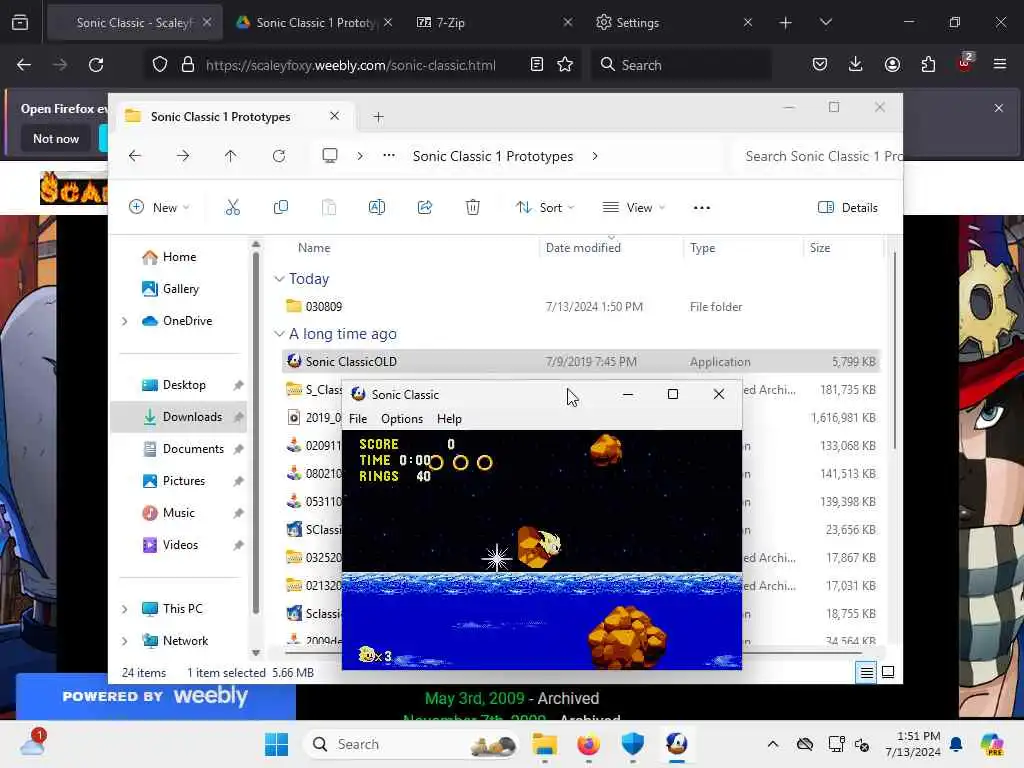Viewport: 1024px width, 768px height.
Task: Open Firefox list all tabs dropdown
Action: click(826, 23)
